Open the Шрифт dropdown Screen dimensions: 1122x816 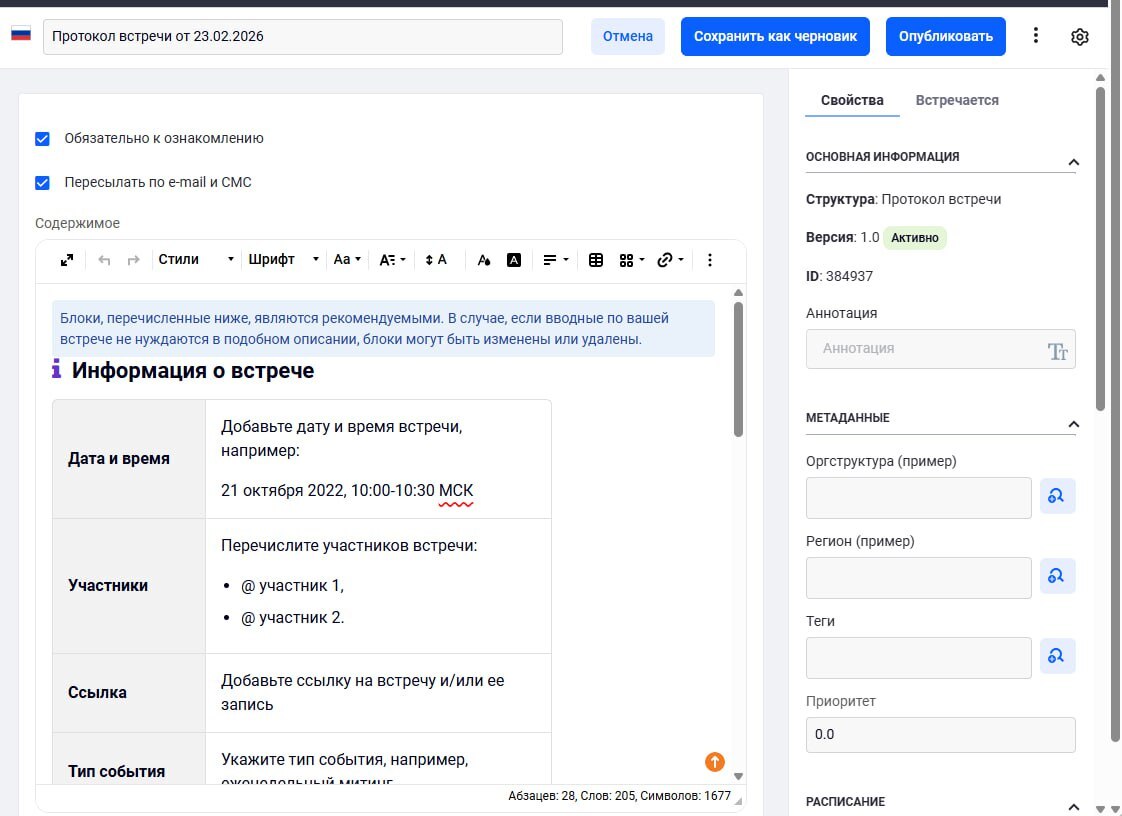click(x=283, y=260)
